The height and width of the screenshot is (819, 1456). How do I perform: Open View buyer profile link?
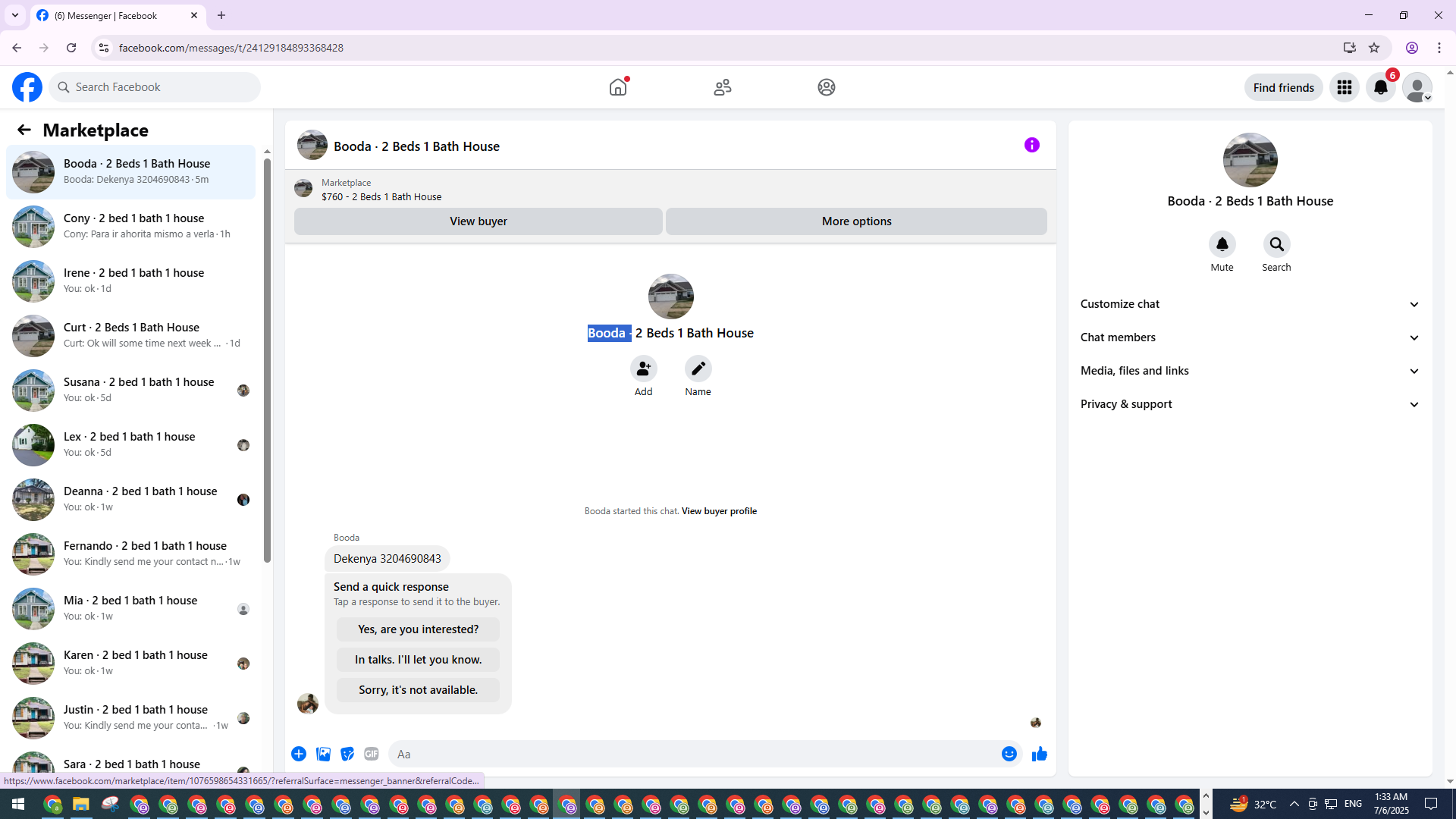click(x=719, y=511)
